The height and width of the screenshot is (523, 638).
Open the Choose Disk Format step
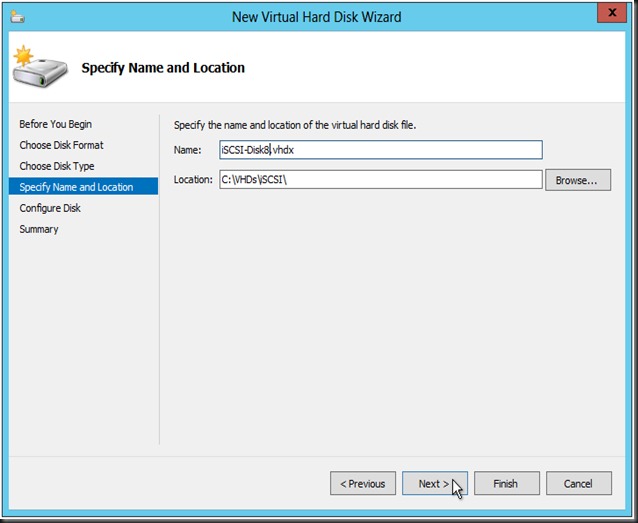(61, 145)
